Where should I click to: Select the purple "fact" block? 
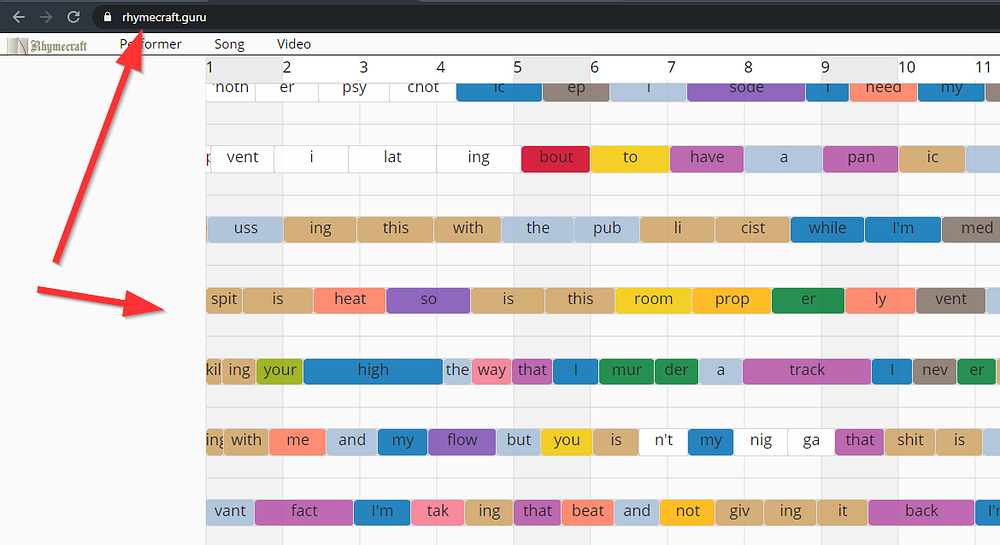pyautogui.click(x=304, y=512)
